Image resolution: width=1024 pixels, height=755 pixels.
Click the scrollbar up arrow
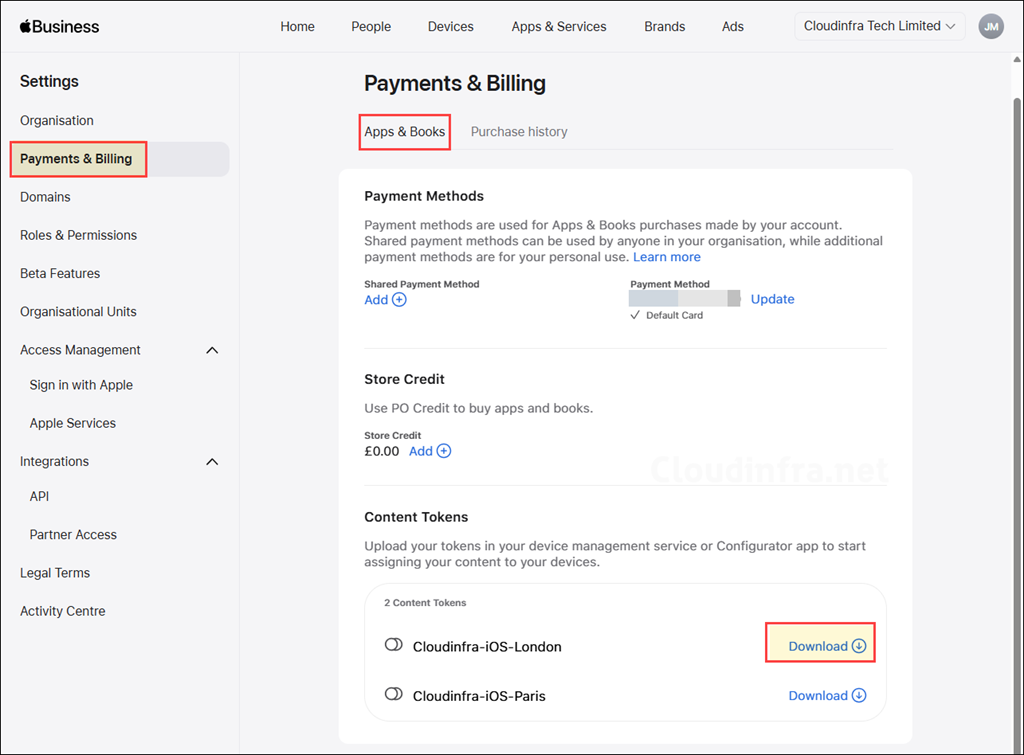point(1017,59)
